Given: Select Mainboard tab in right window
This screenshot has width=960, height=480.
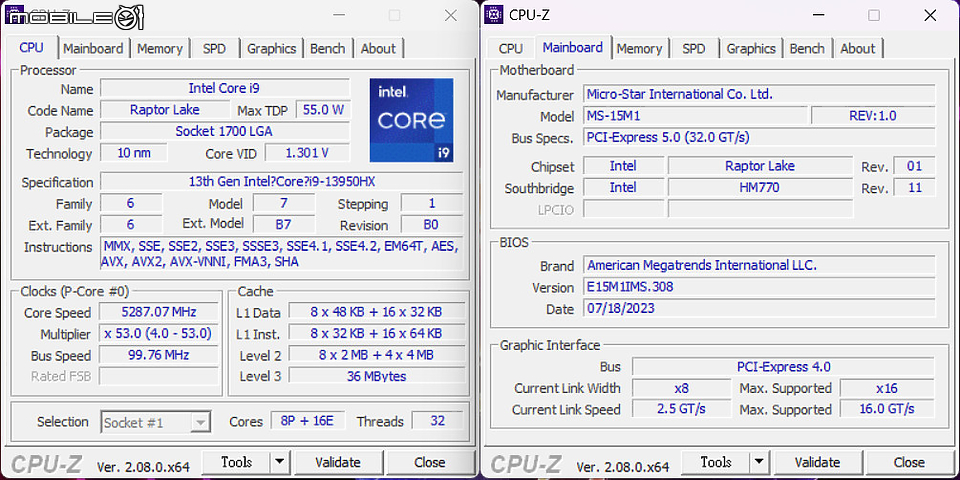Looking at the screenshot, I should point(573,47).
